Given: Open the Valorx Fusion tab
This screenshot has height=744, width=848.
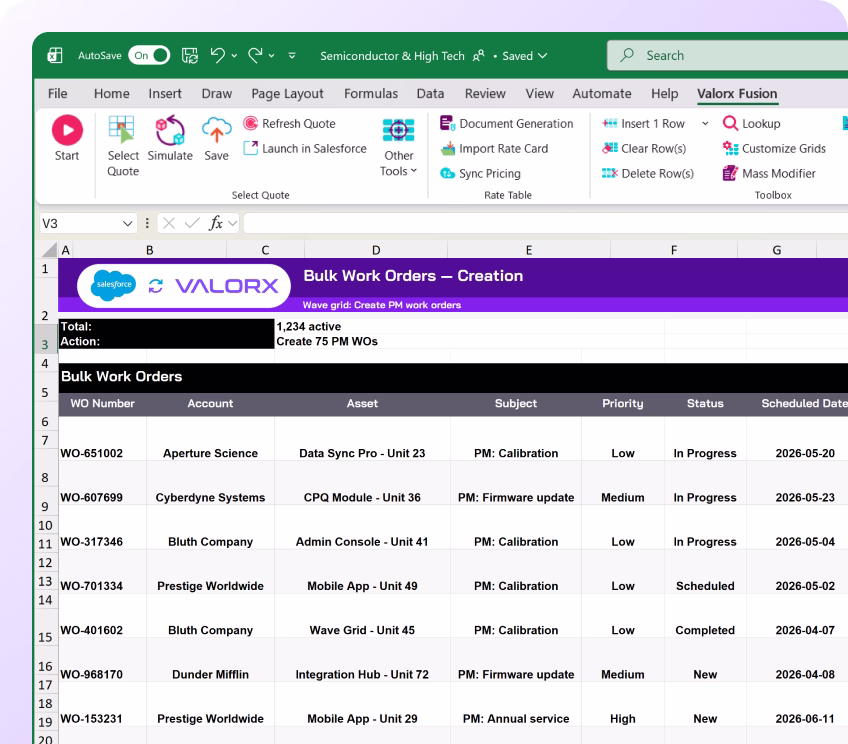Looking at the screenshot, I should (x=737, y=94).
